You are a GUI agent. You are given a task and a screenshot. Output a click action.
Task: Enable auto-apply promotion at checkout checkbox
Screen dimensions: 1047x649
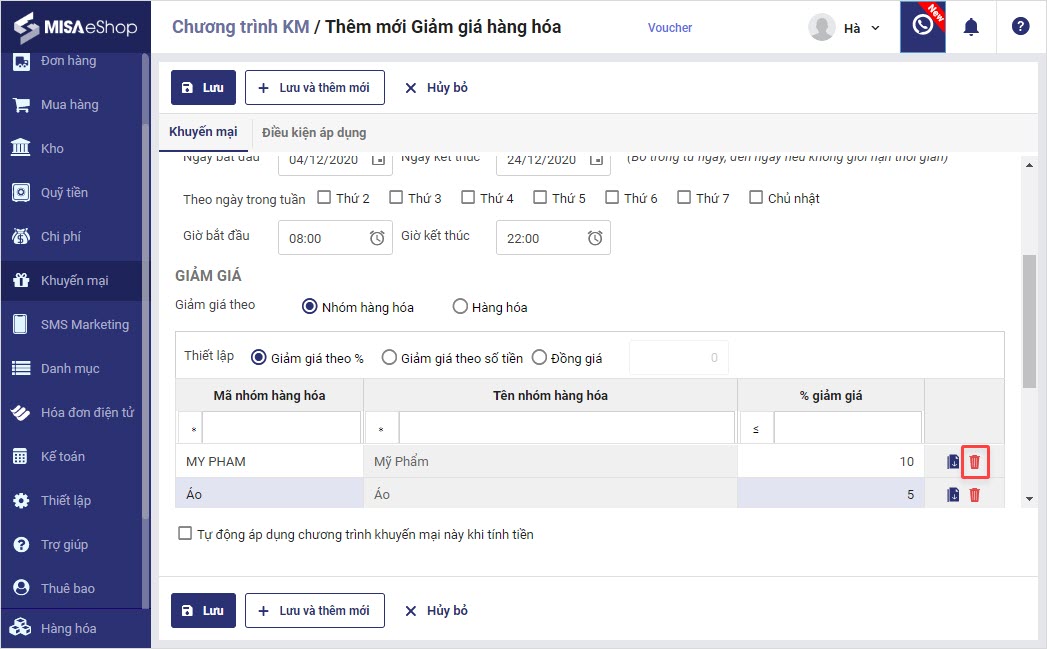click(185, 534)
